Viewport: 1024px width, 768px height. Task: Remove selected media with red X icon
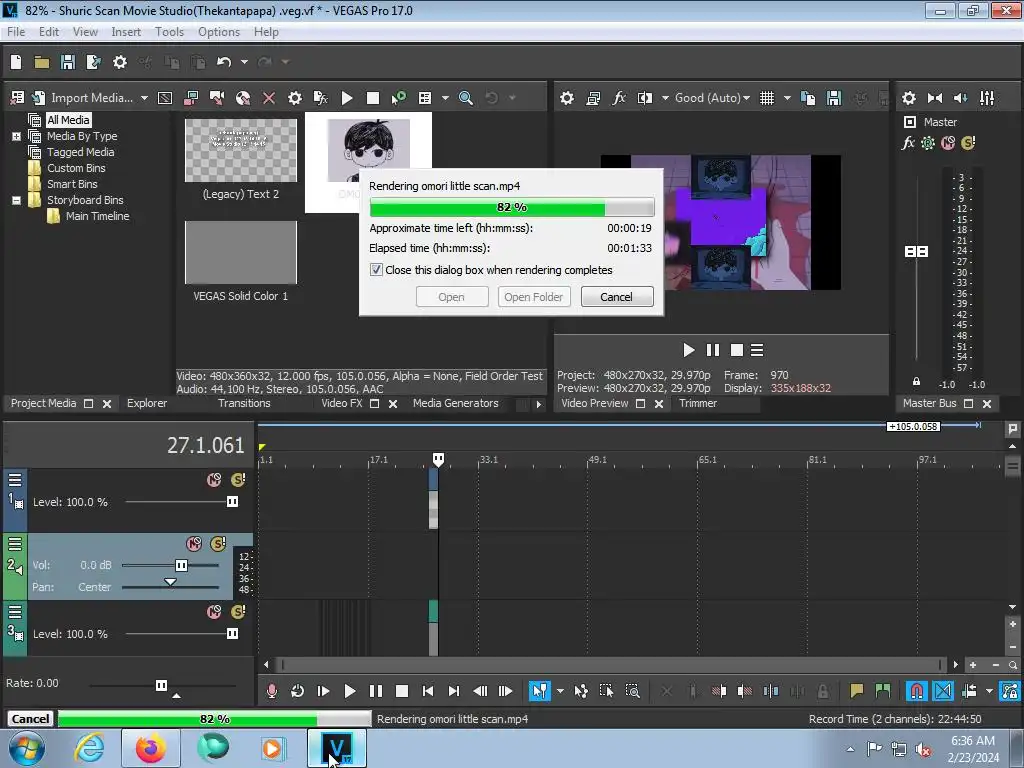268,98
